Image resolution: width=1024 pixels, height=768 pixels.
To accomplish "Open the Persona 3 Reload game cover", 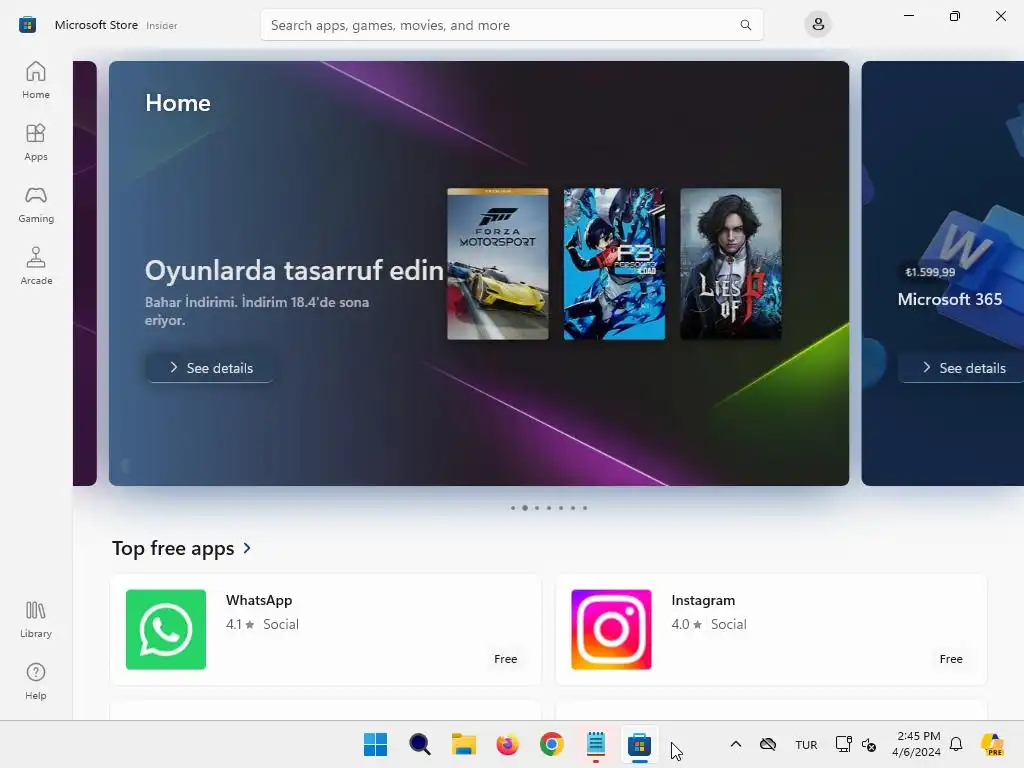I will pos(615,264).
